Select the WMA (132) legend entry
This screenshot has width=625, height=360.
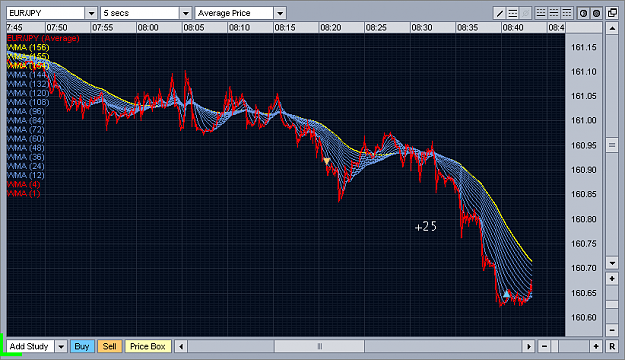[x=28, y=84]
